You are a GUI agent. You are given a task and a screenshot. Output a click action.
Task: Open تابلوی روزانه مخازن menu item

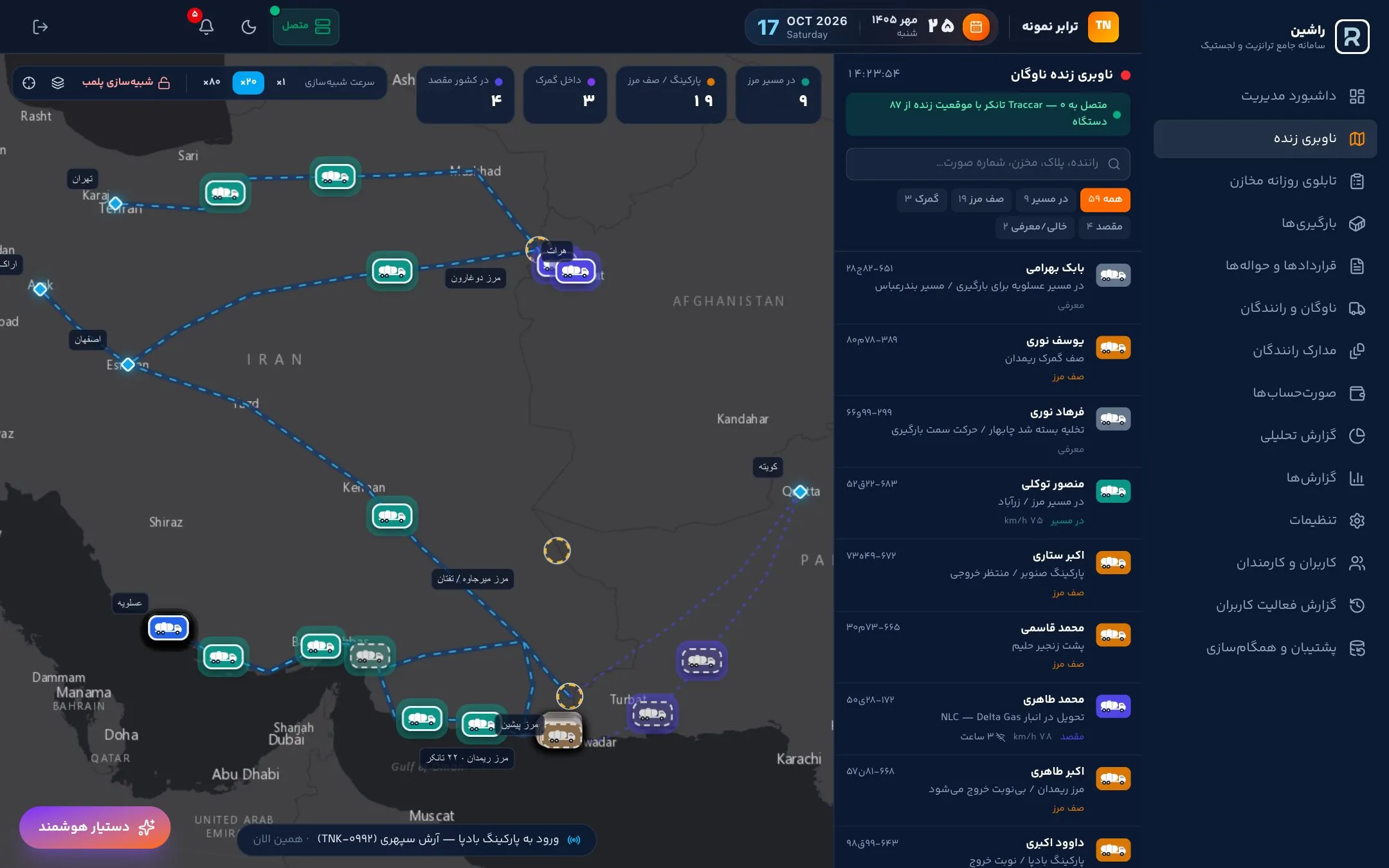[1266, 181]
